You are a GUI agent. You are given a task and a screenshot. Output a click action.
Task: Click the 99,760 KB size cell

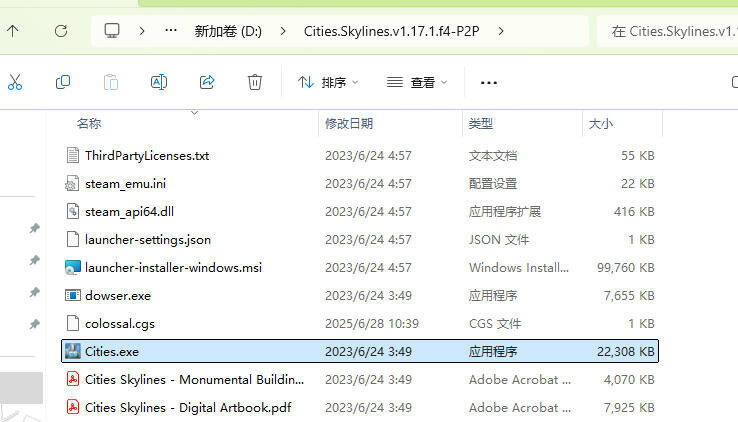pos(626,268)
